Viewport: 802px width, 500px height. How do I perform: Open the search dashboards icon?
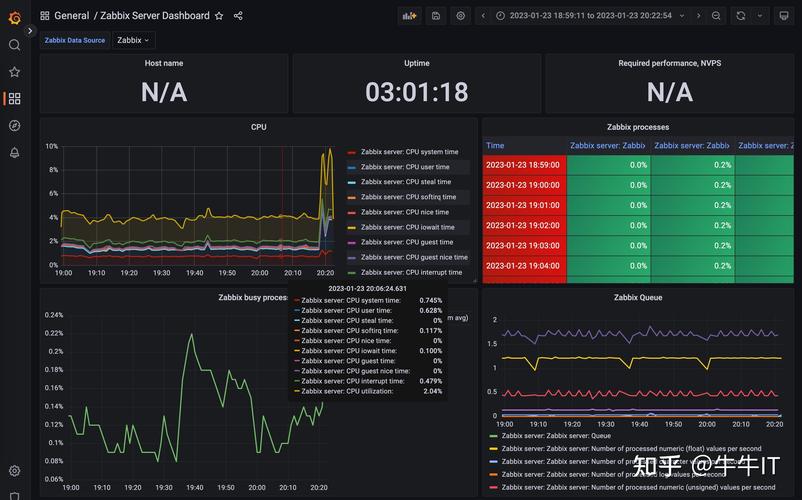[x=15, y=46]
